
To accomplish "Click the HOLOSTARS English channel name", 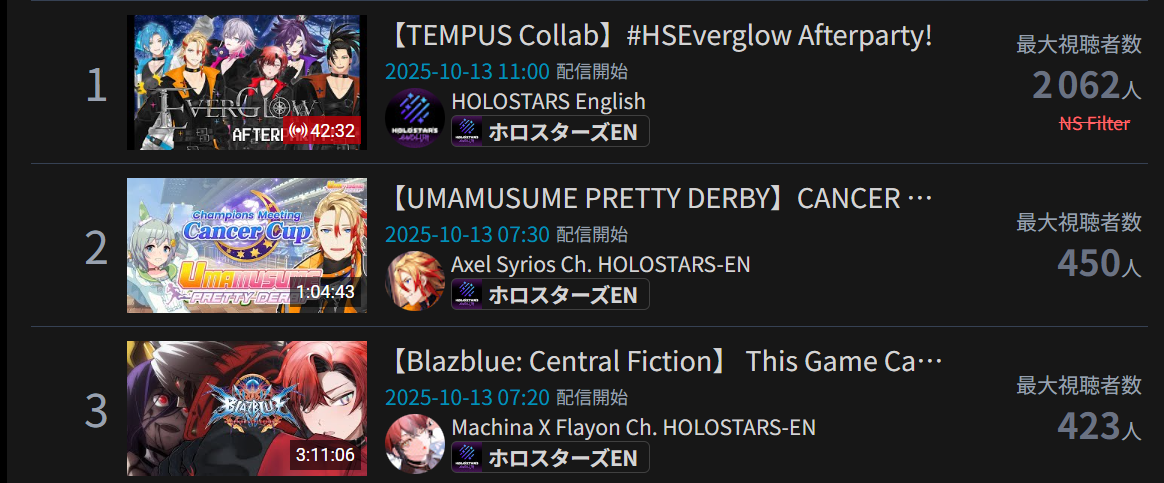I will click(549, 101).
